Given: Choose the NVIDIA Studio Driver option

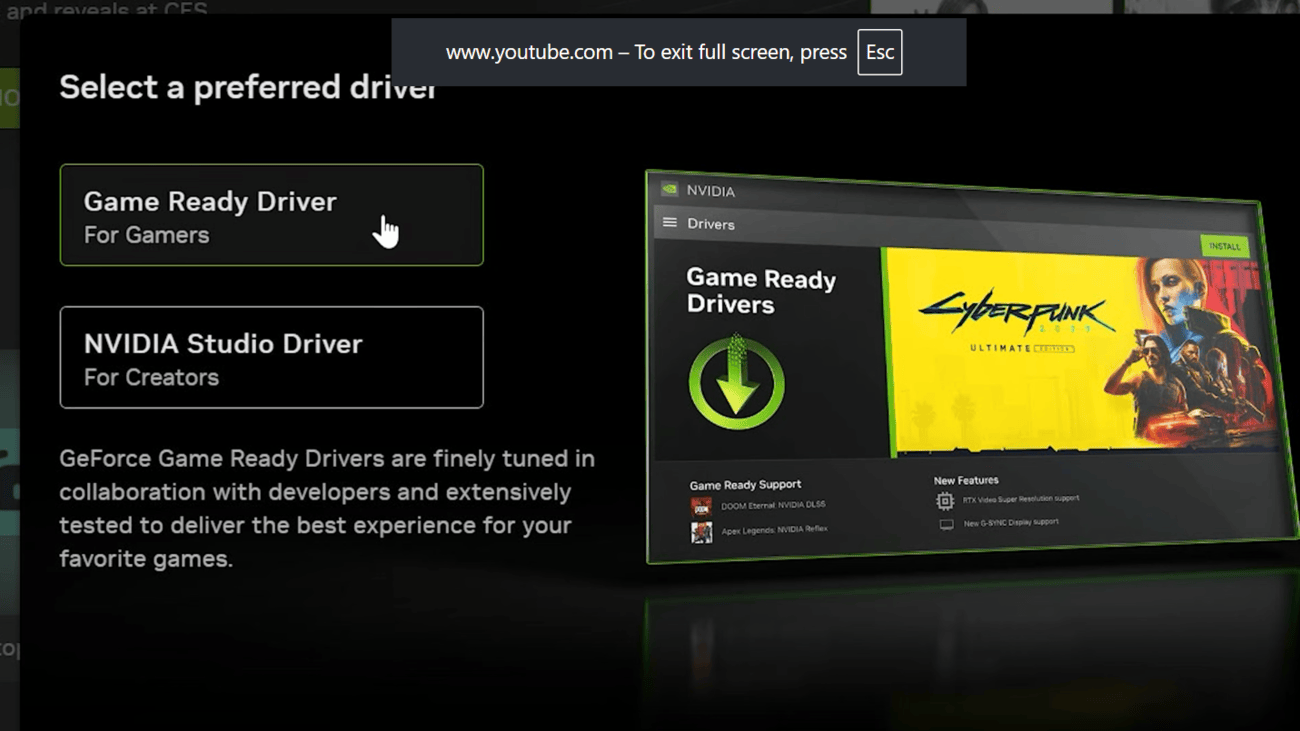Looking at the screenshot, I should tap(271, 357).
